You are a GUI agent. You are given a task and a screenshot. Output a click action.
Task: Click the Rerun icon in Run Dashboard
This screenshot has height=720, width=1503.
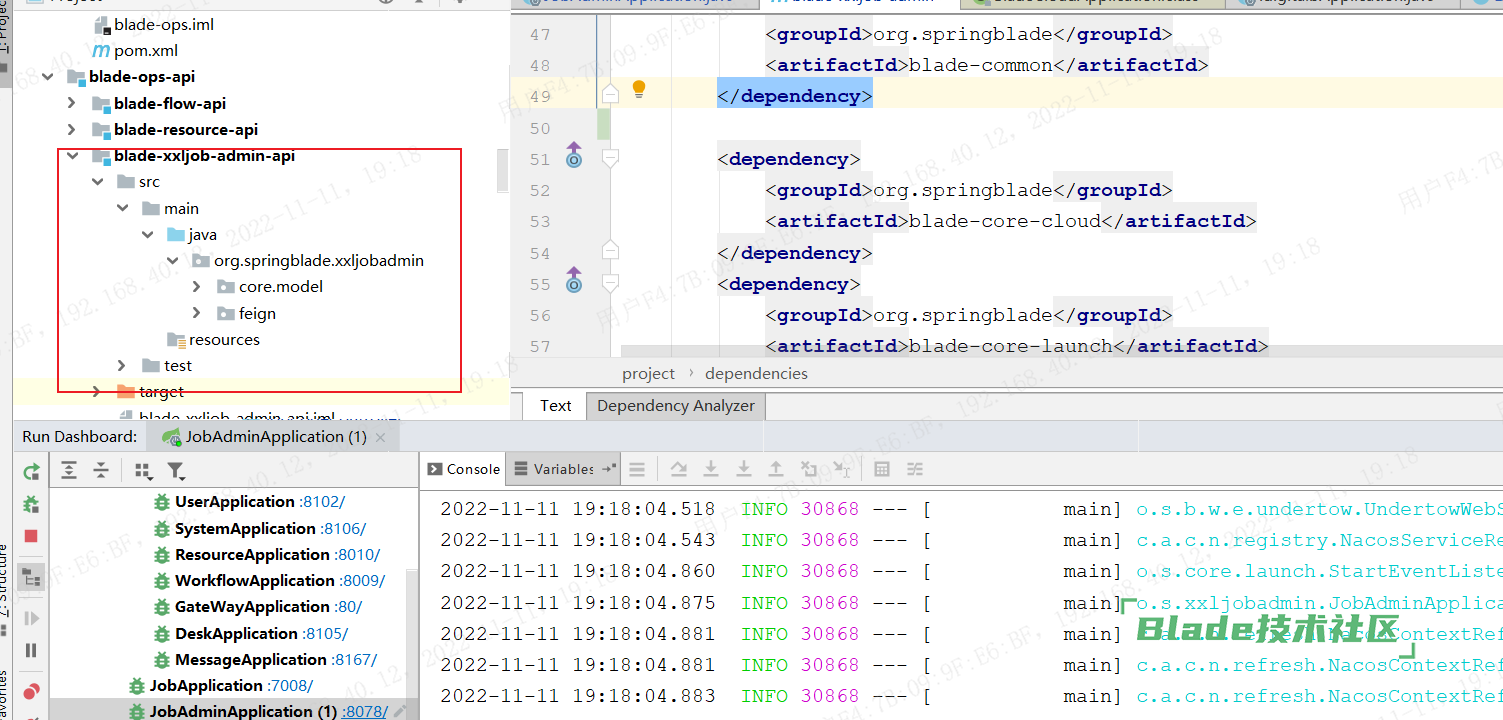pyautogui.click(x=31, y=472)
